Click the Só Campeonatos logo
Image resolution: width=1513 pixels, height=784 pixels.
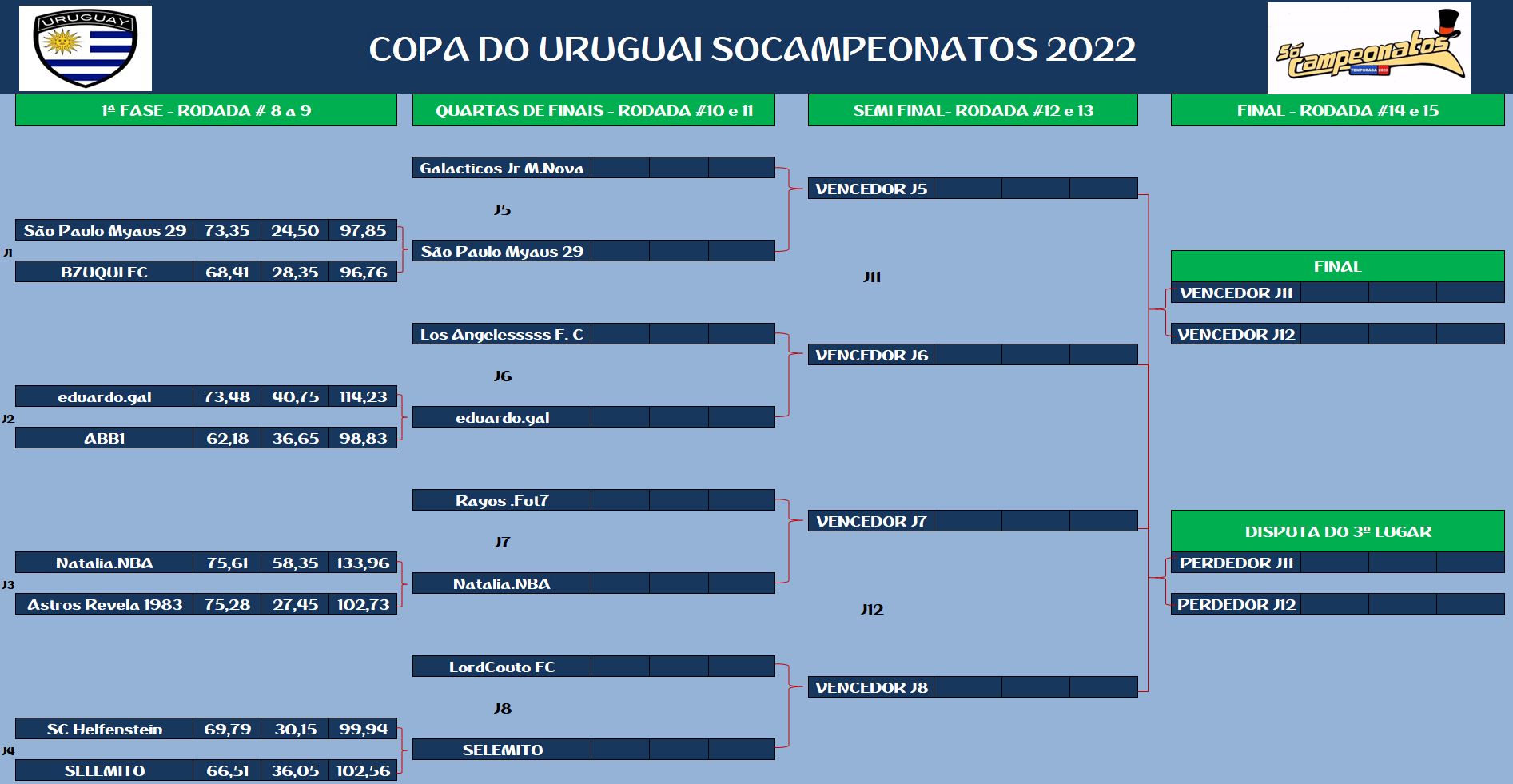[x=1368, y=49]
